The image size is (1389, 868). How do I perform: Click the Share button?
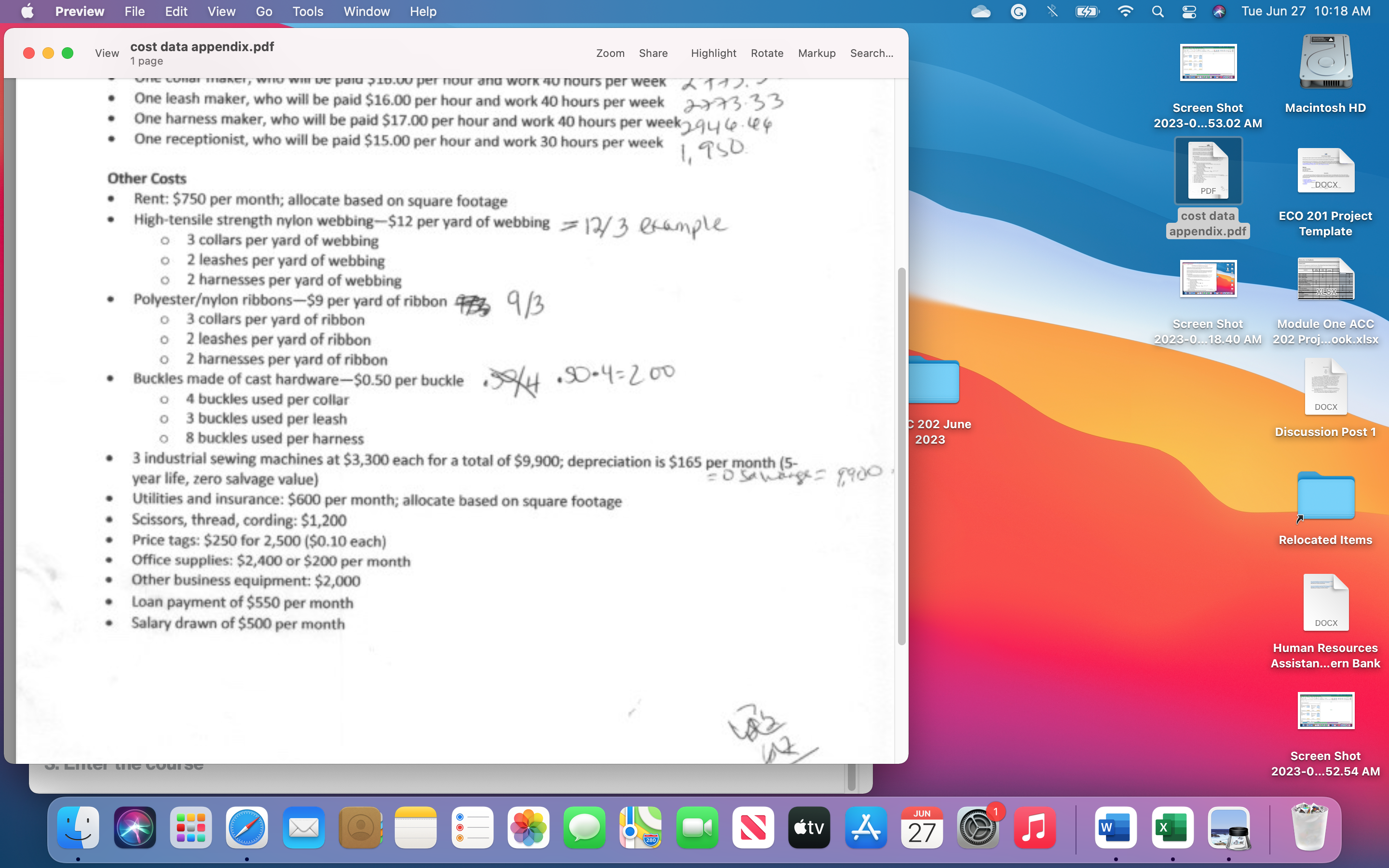coord(653,53)
